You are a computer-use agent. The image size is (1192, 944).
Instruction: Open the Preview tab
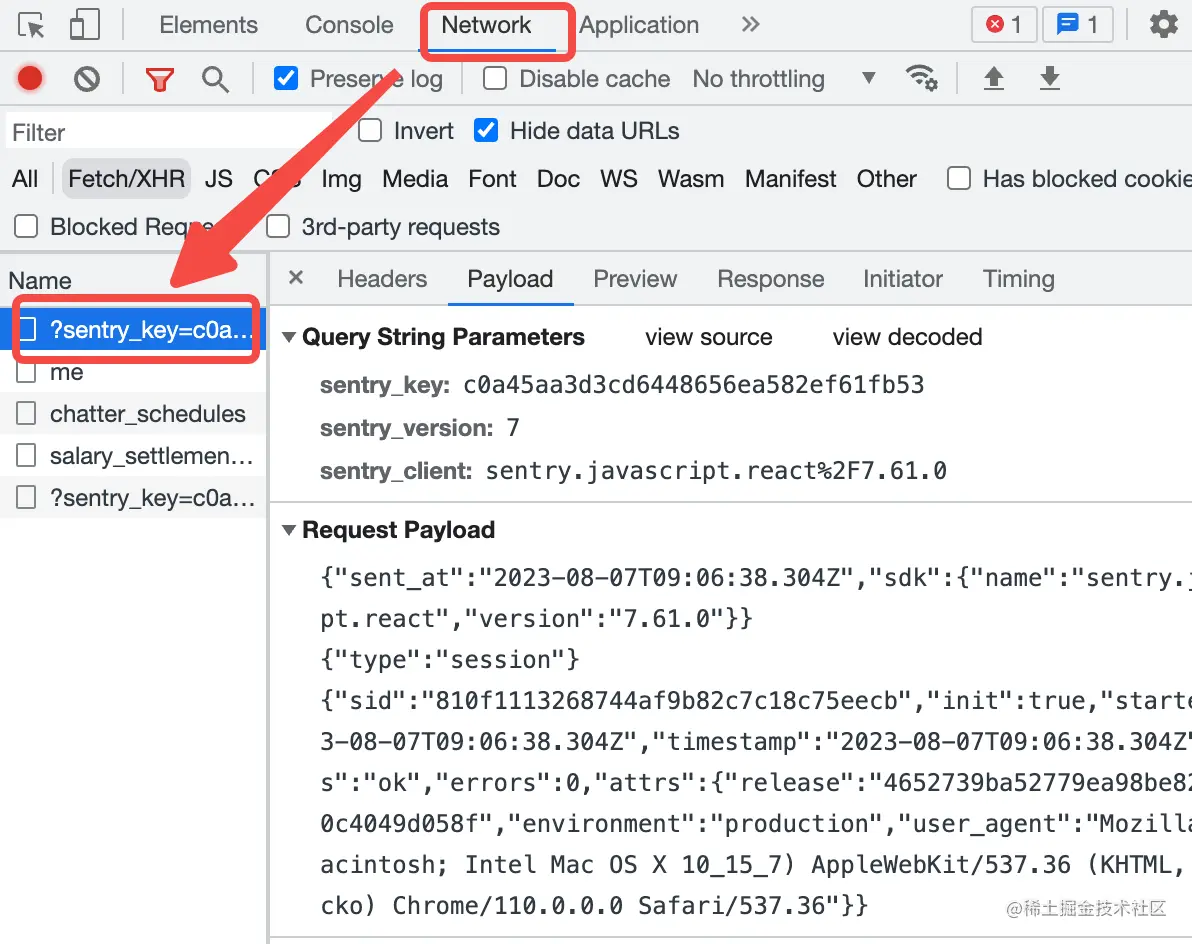pyautogui.click(x=635, y=279)
